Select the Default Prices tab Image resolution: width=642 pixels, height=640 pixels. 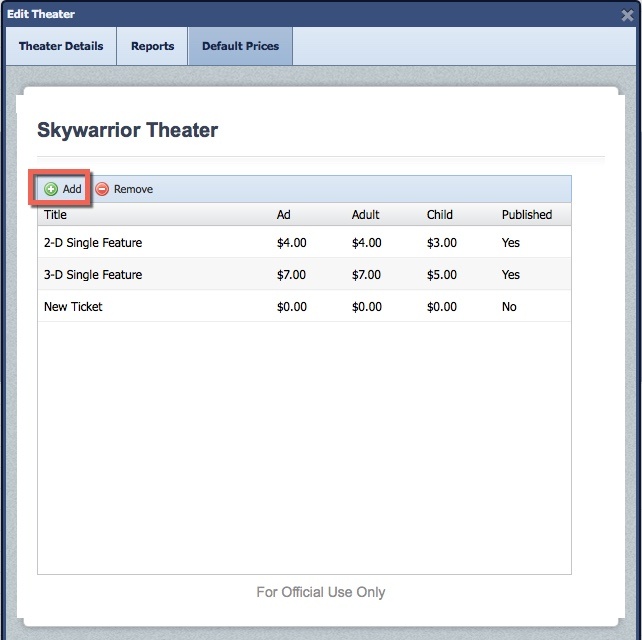(240, 46)
